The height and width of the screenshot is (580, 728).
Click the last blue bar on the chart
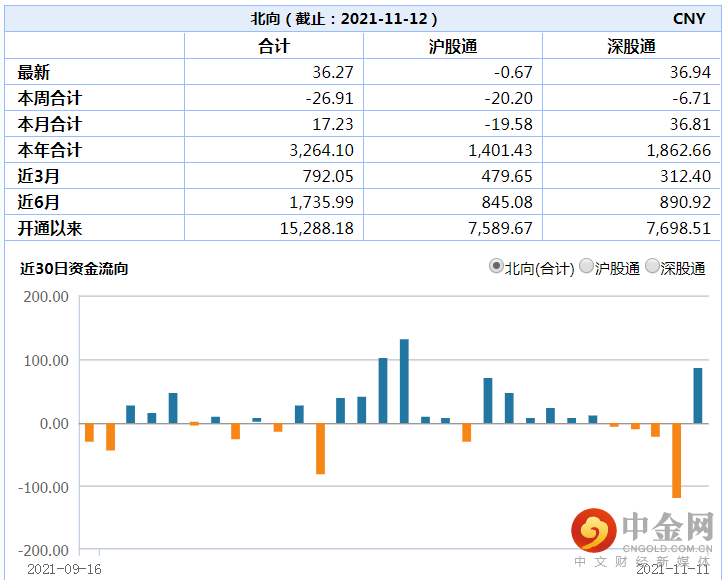click(697, 396)
